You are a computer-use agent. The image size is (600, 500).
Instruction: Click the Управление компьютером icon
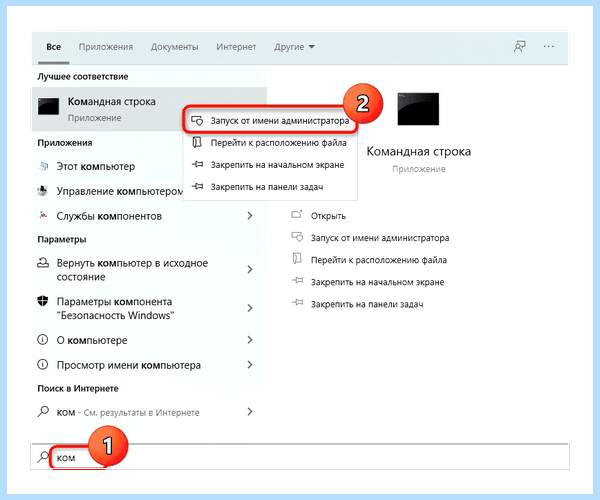pos(43,191)
